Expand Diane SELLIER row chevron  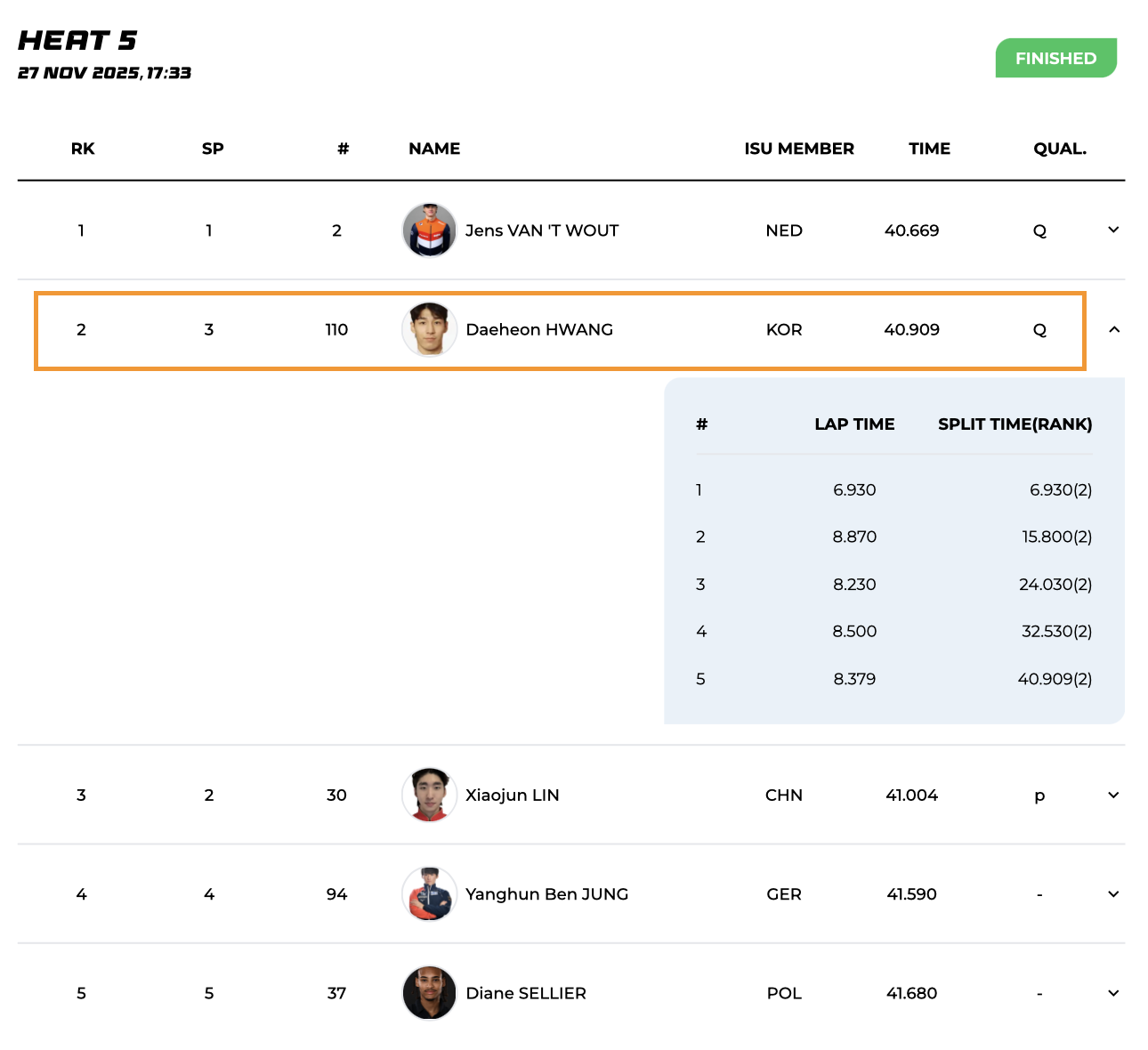point(1112,993)
